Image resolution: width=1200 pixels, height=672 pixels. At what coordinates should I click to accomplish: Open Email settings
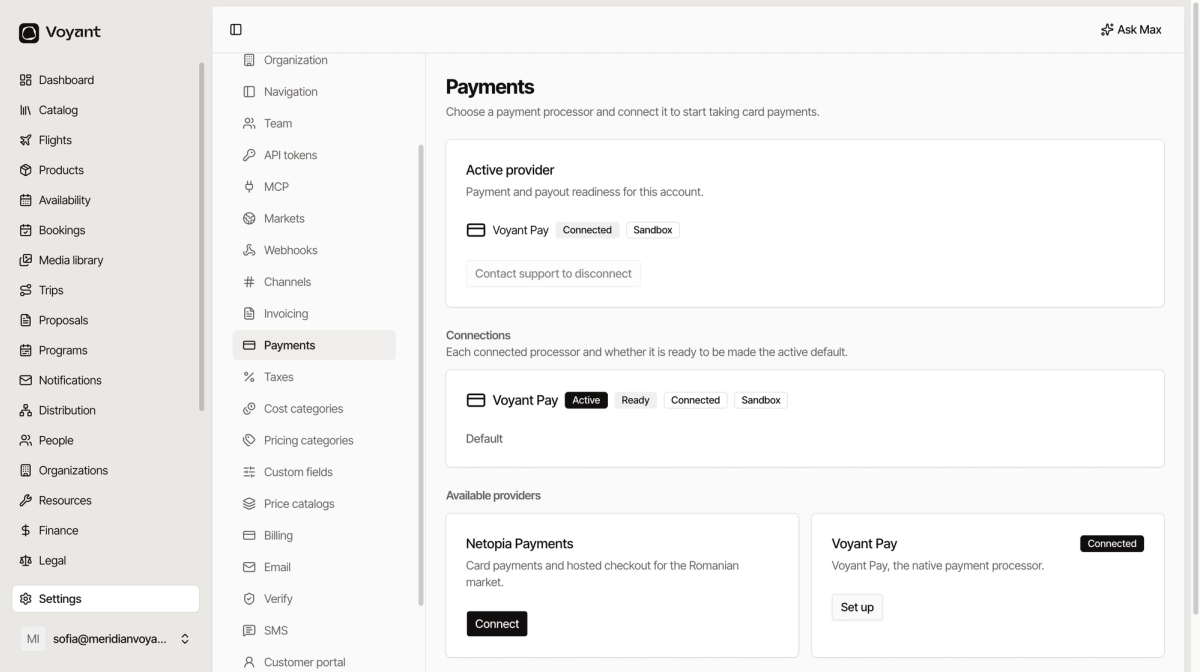[x=314, y=567]
